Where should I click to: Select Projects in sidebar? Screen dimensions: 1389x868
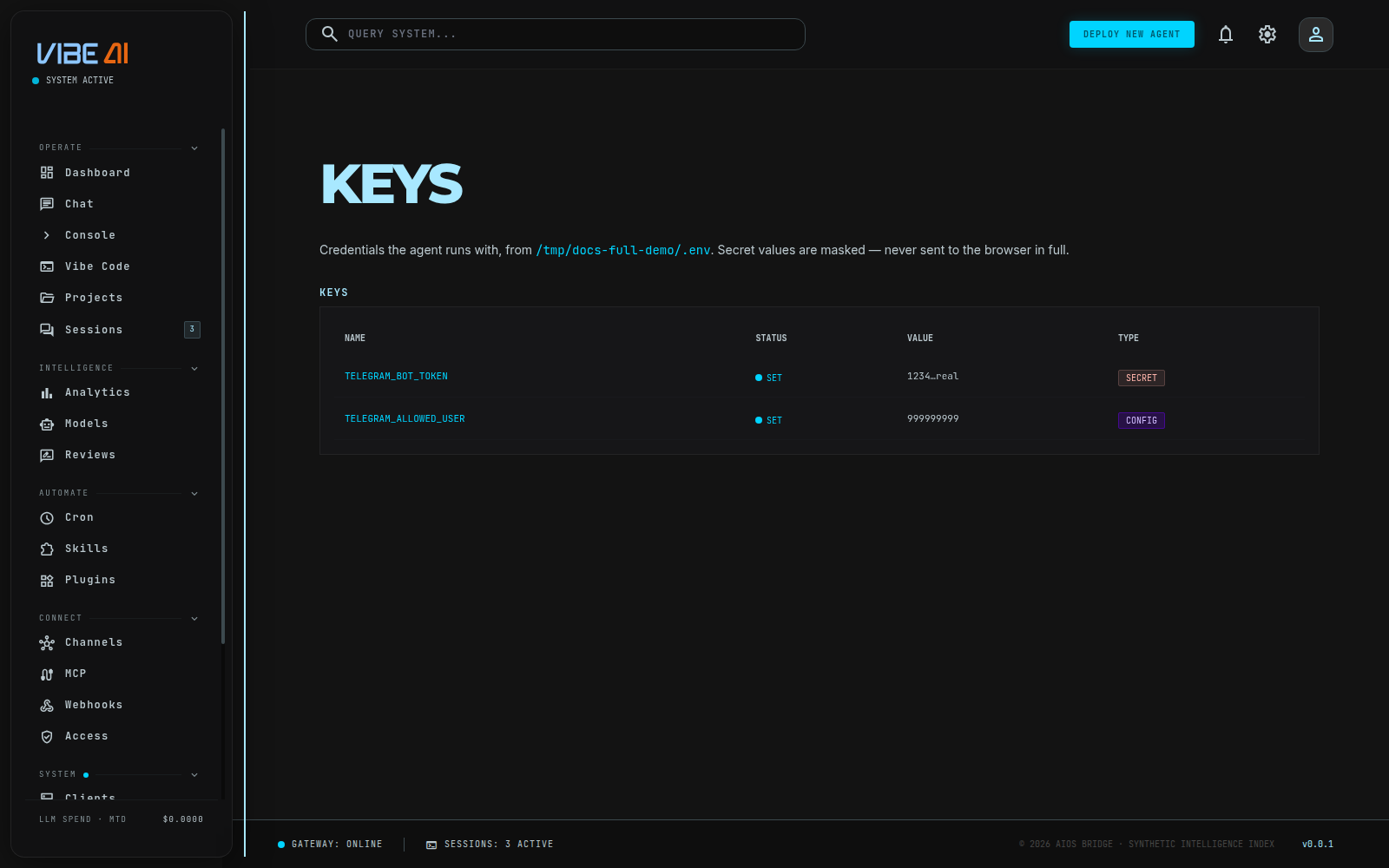point(120,298)
